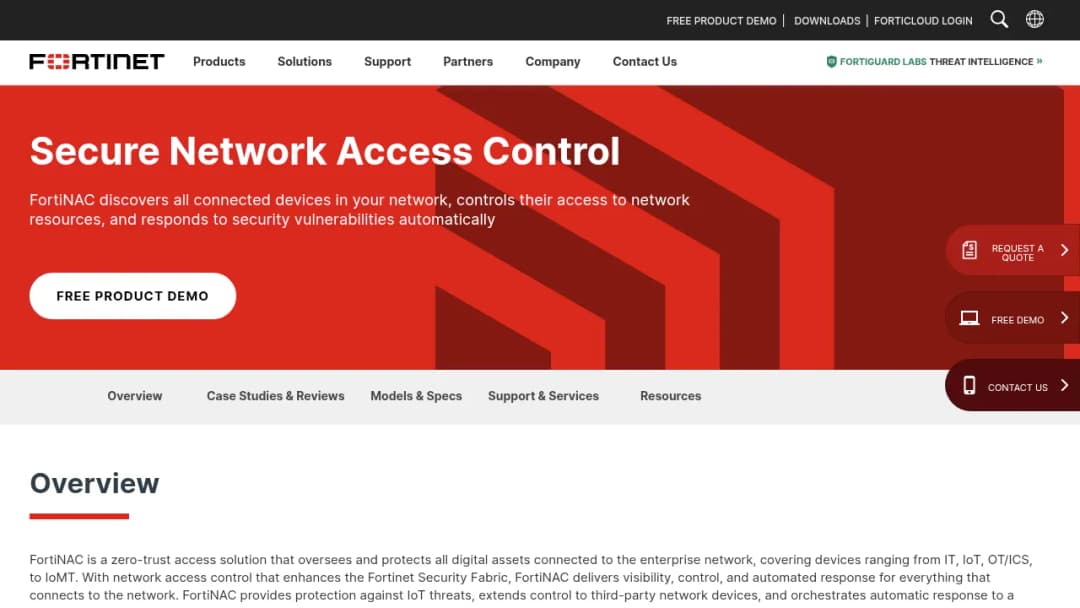Viewport: 1080px width, 608px height.
Task: Click the Free Demo laptop icon
Action: click(x=969, y=318)
